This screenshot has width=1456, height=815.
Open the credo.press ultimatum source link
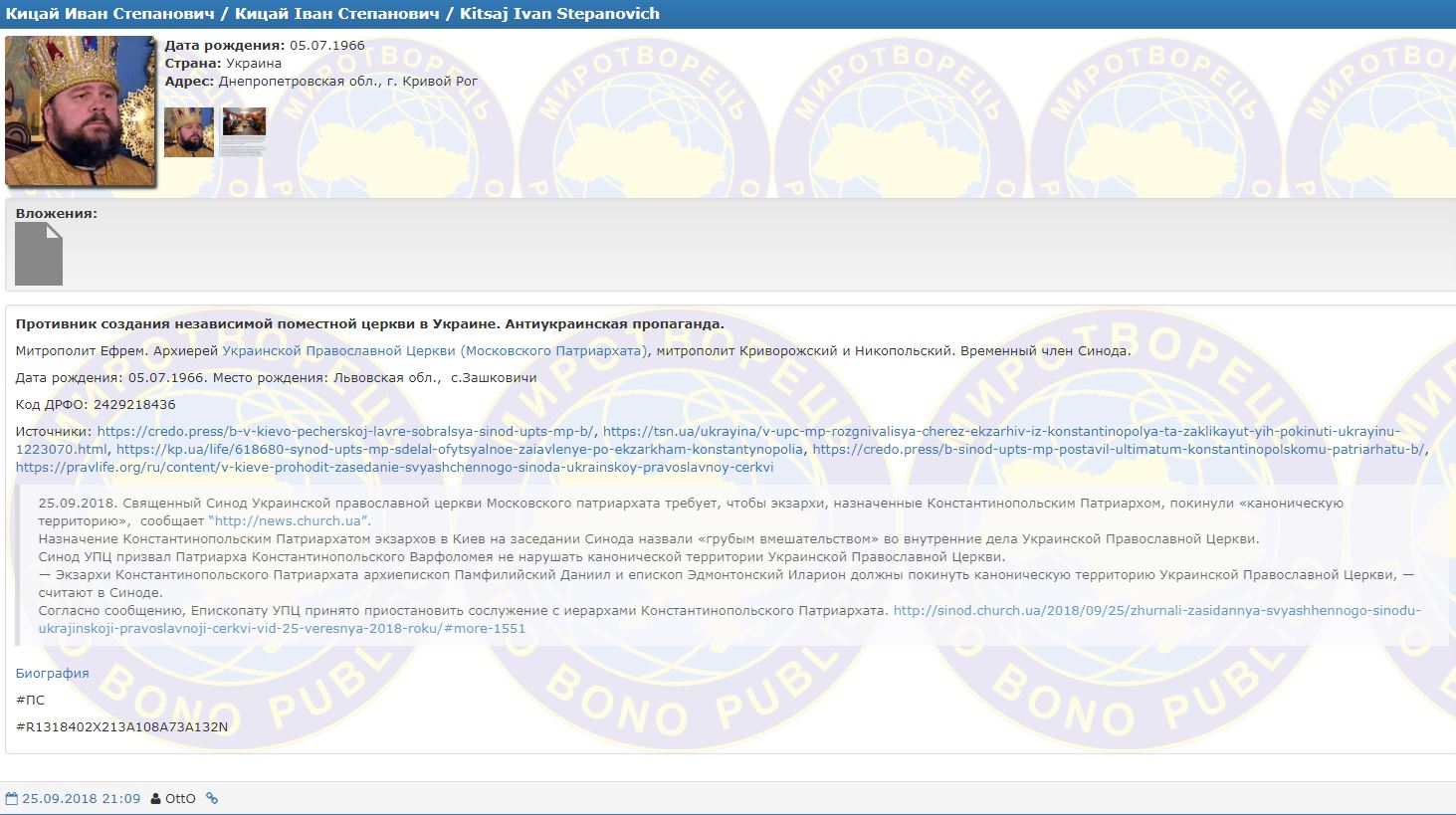(x=1118, y=449)
